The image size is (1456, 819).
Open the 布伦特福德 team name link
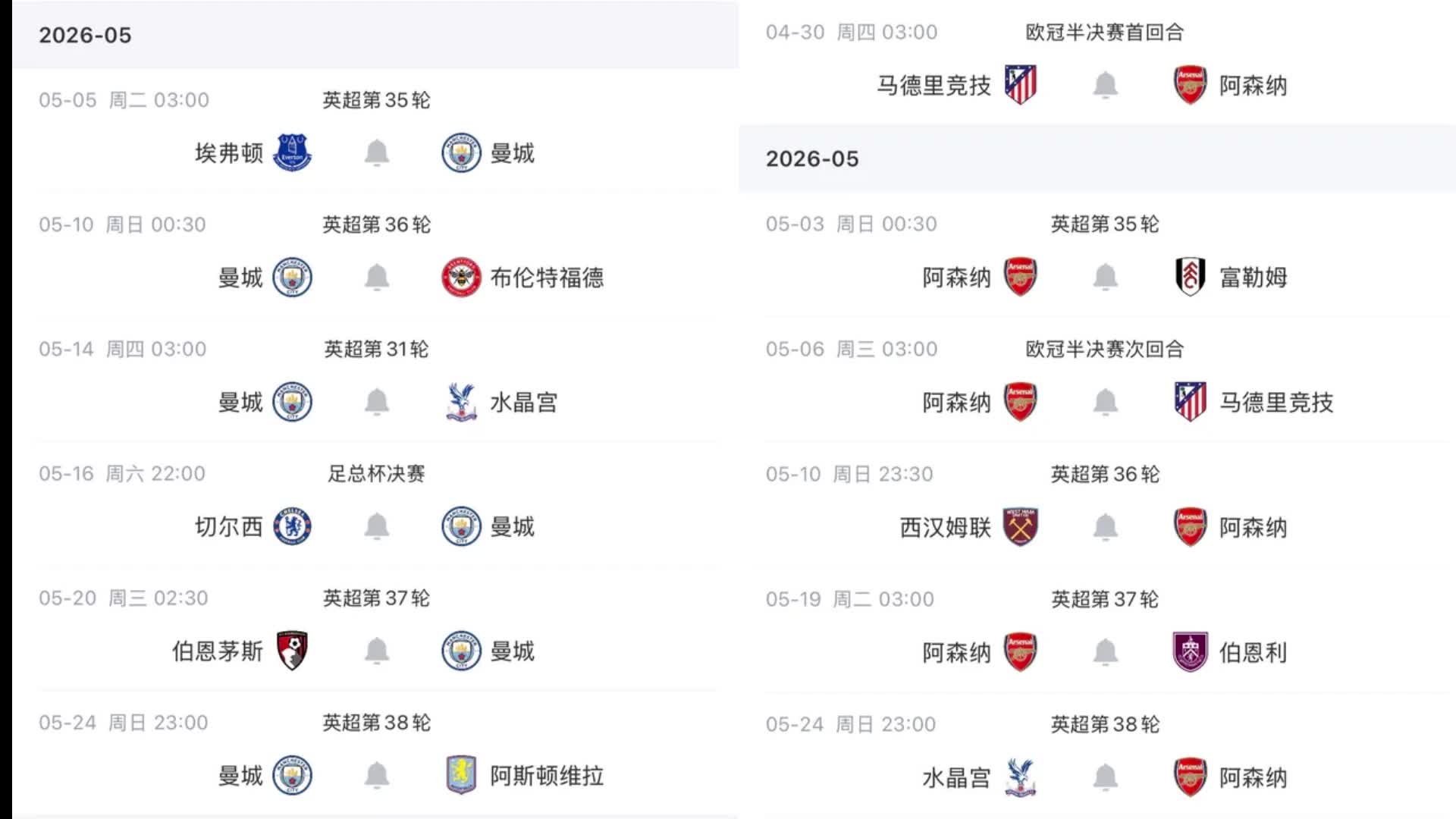[x=547, y=278]
